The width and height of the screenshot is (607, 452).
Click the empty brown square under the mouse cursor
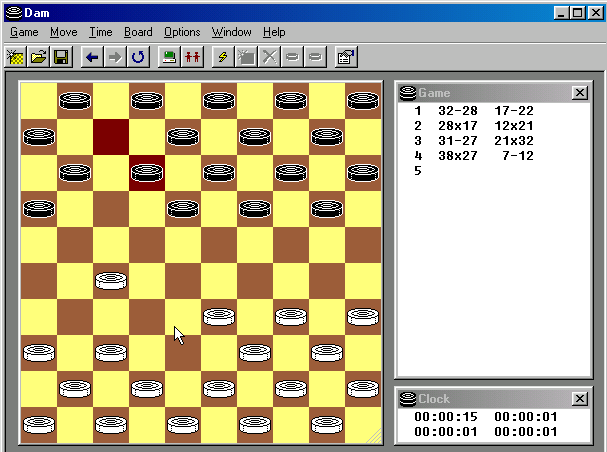[x=183, y=353]
